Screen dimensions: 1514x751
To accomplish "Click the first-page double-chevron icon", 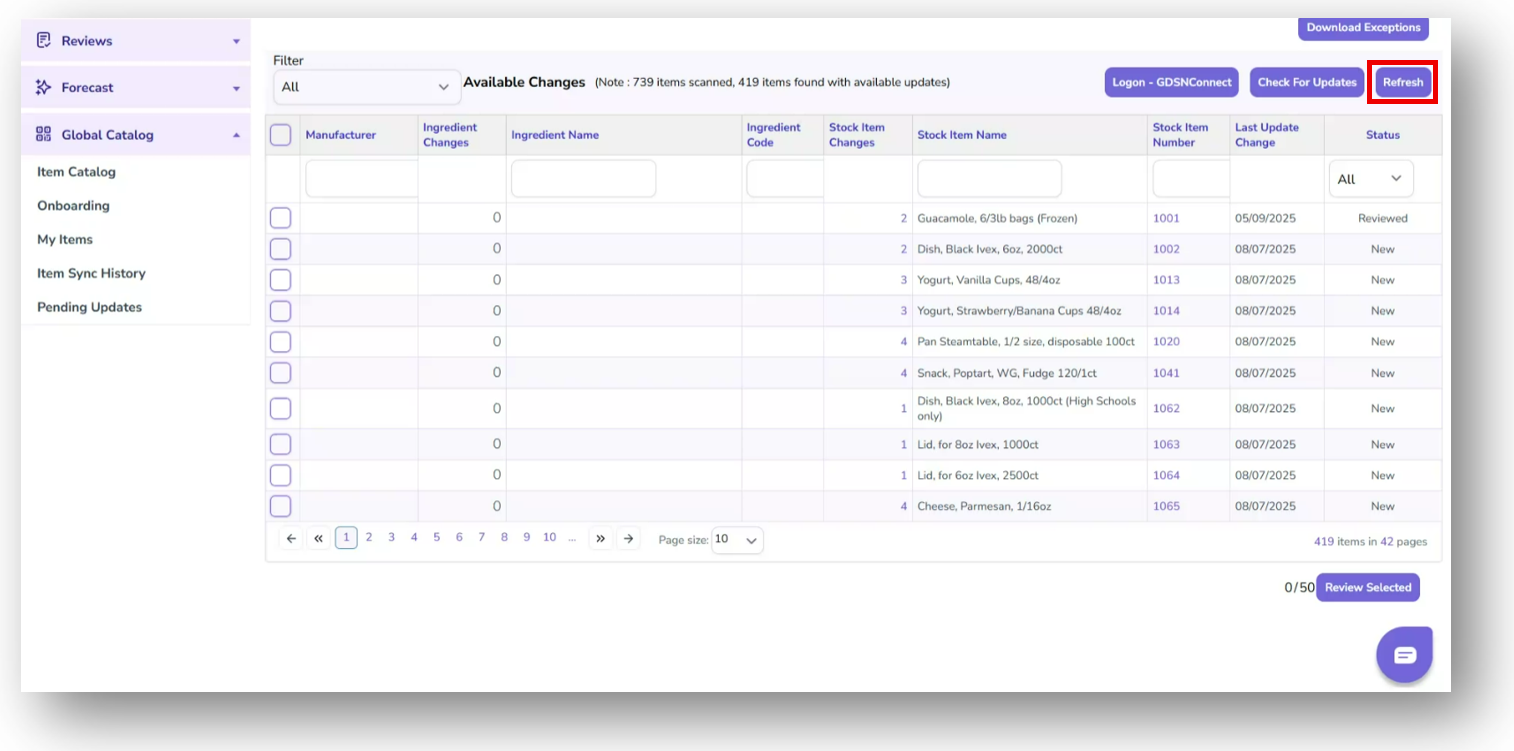I will point(318,537).
